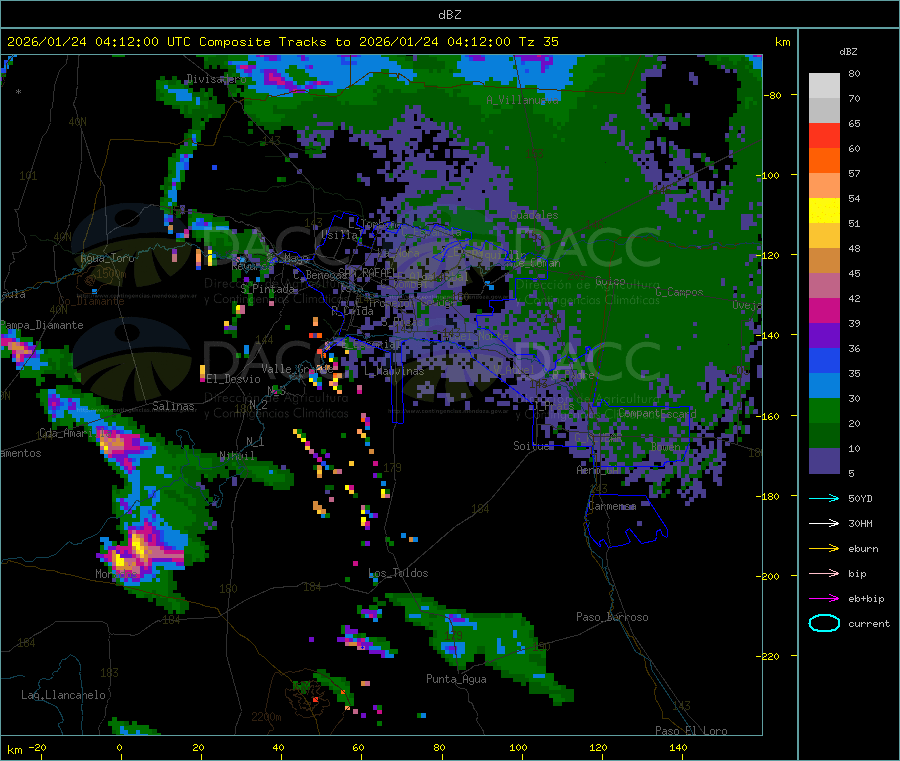Click the 'Bowen' map label
This screenshot has width=900, height=761.
point(666,446)
